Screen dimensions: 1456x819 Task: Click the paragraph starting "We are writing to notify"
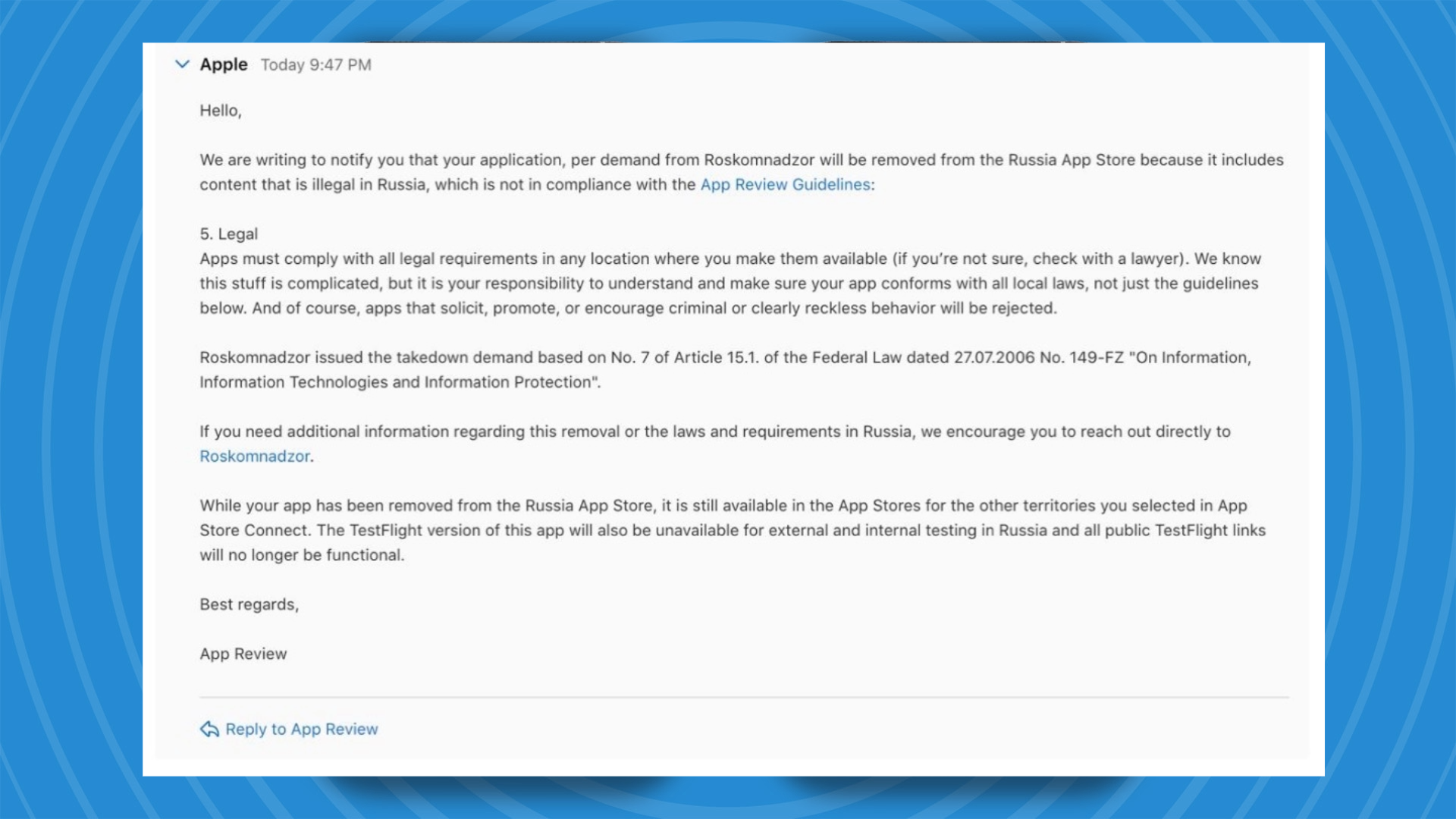(x=531, y=161)
